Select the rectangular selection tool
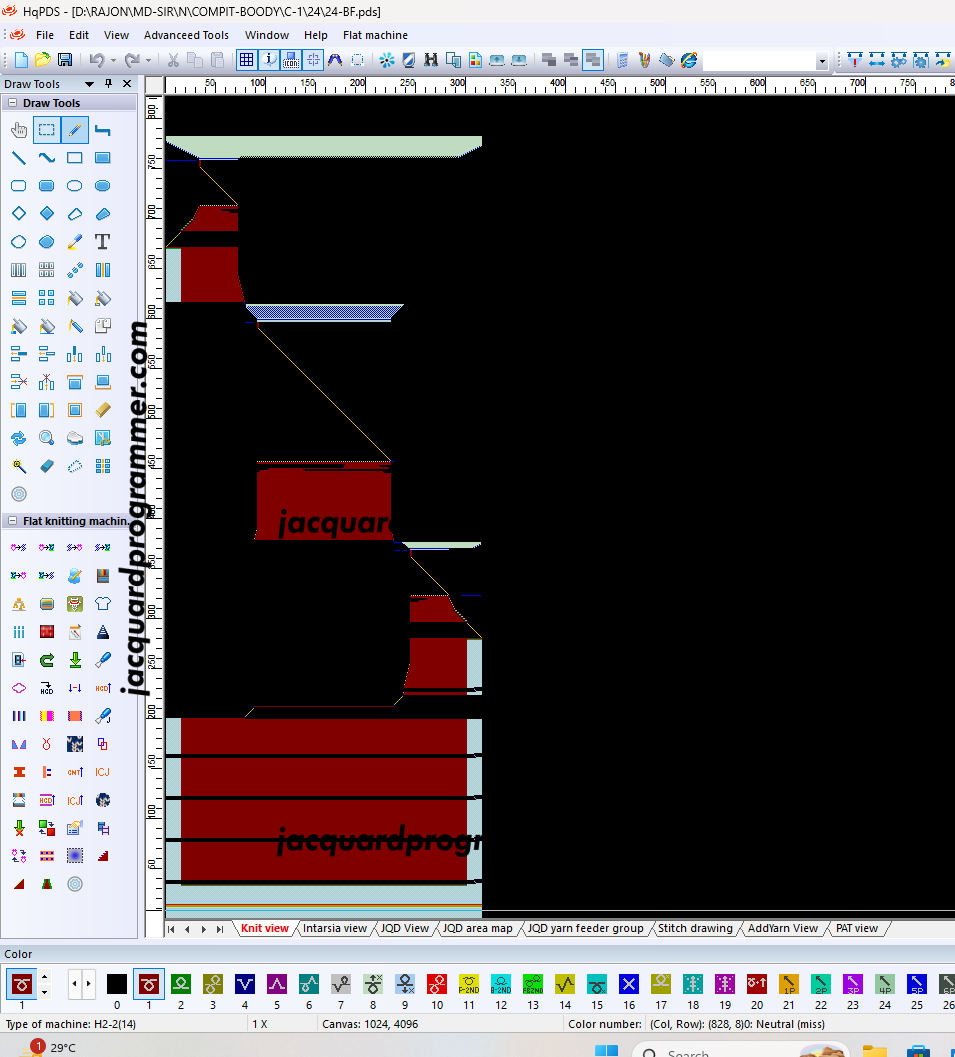 pos(46,130)
